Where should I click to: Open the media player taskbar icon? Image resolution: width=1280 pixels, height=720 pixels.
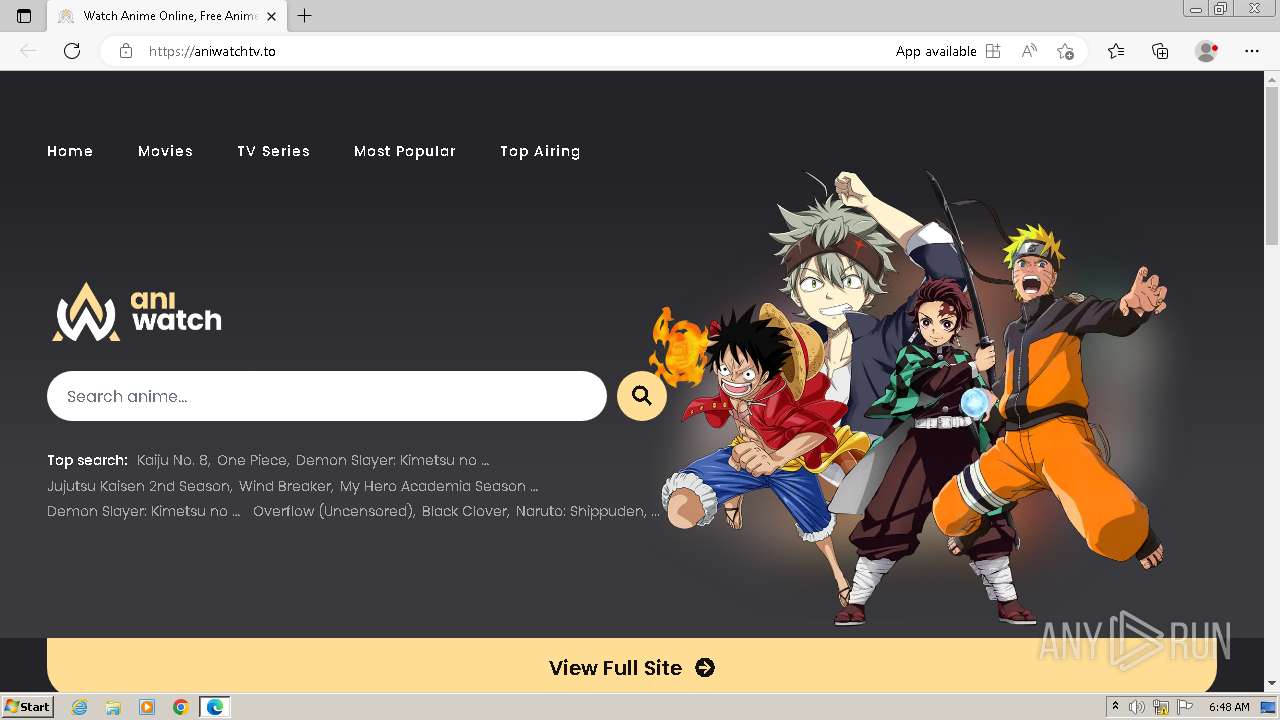tap(147, 707)
